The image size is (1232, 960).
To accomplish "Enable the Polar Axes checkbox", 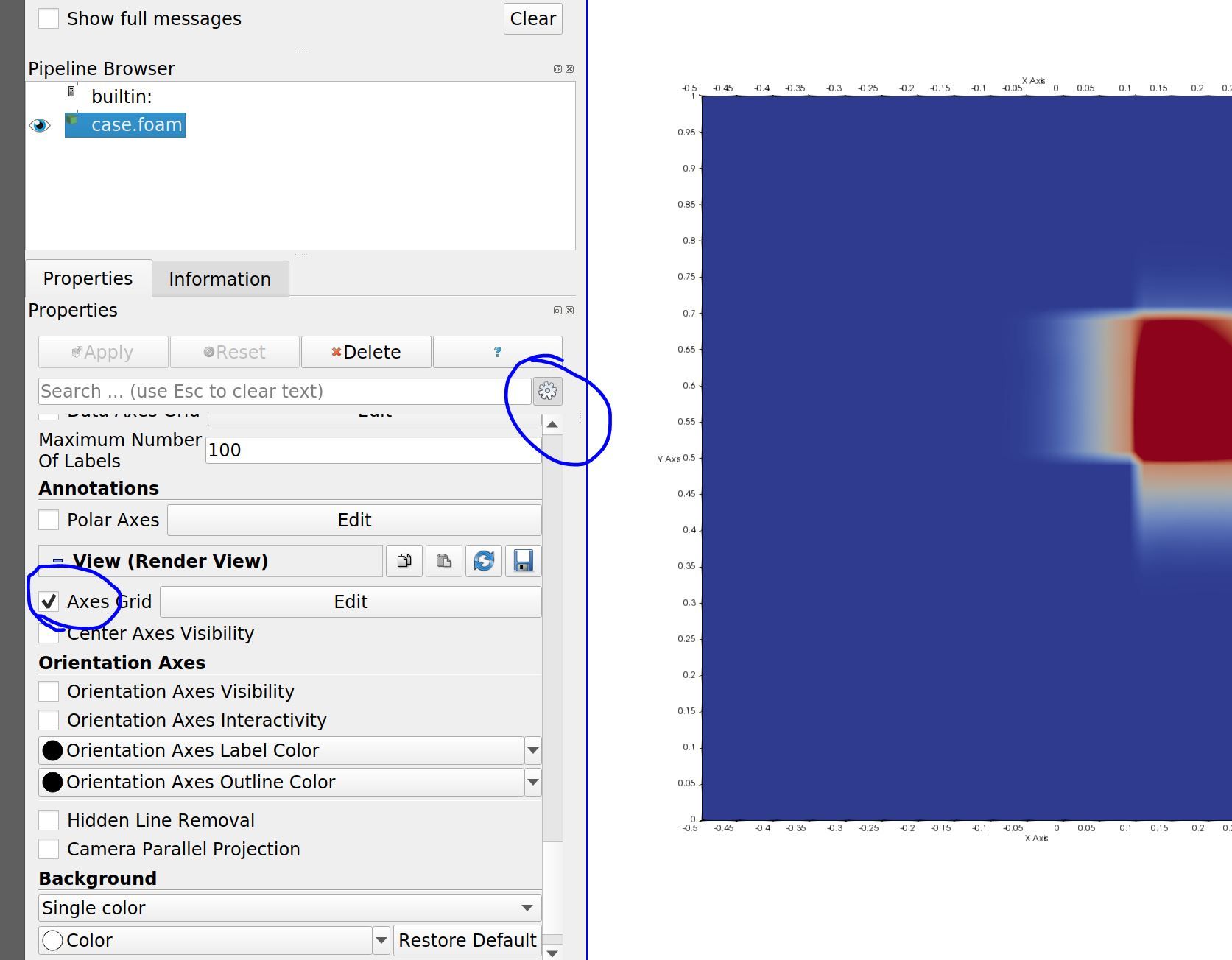I will point(49,520).
